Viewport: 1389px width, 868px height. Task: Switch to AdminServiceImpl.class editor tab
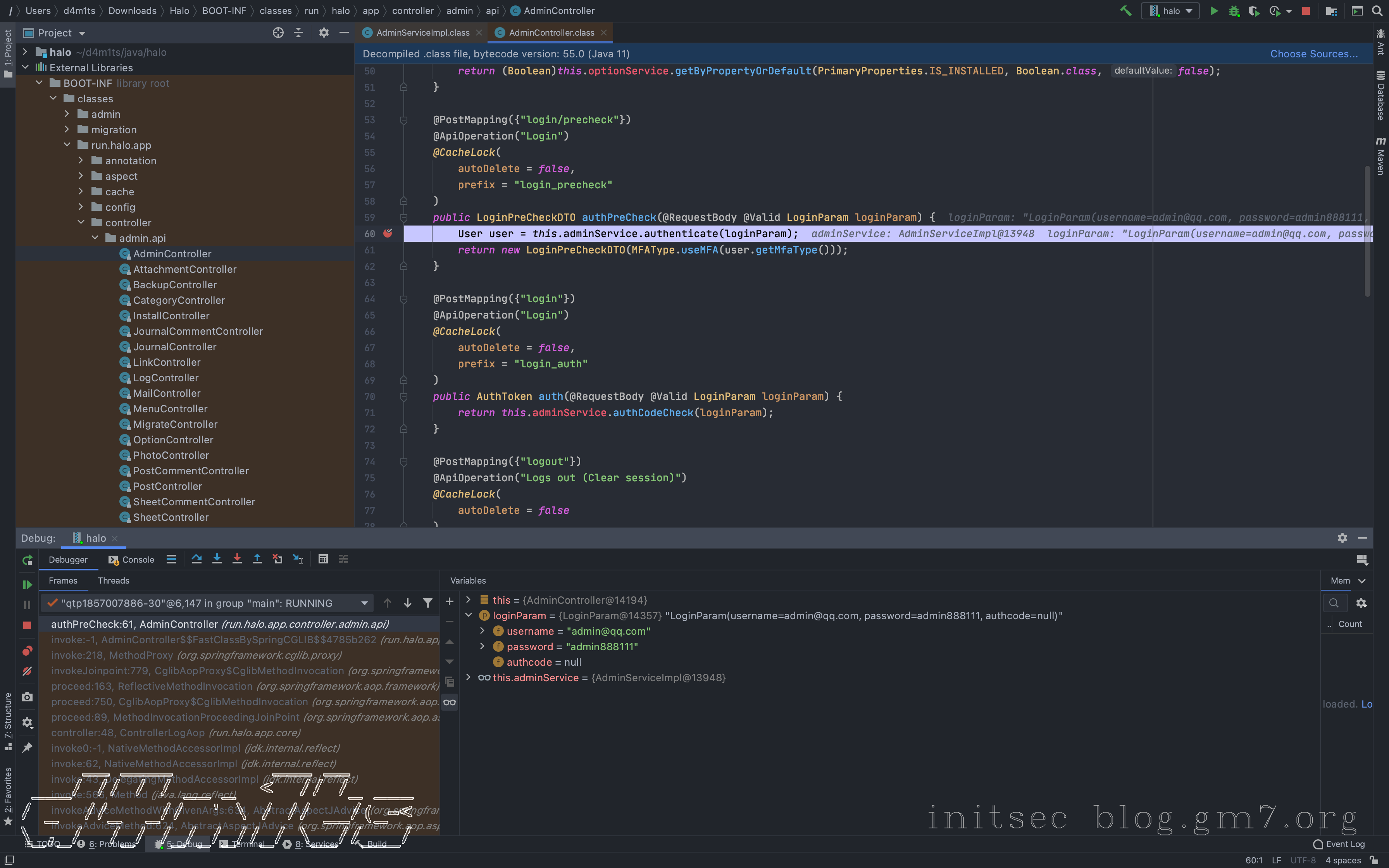pos(422,33)
